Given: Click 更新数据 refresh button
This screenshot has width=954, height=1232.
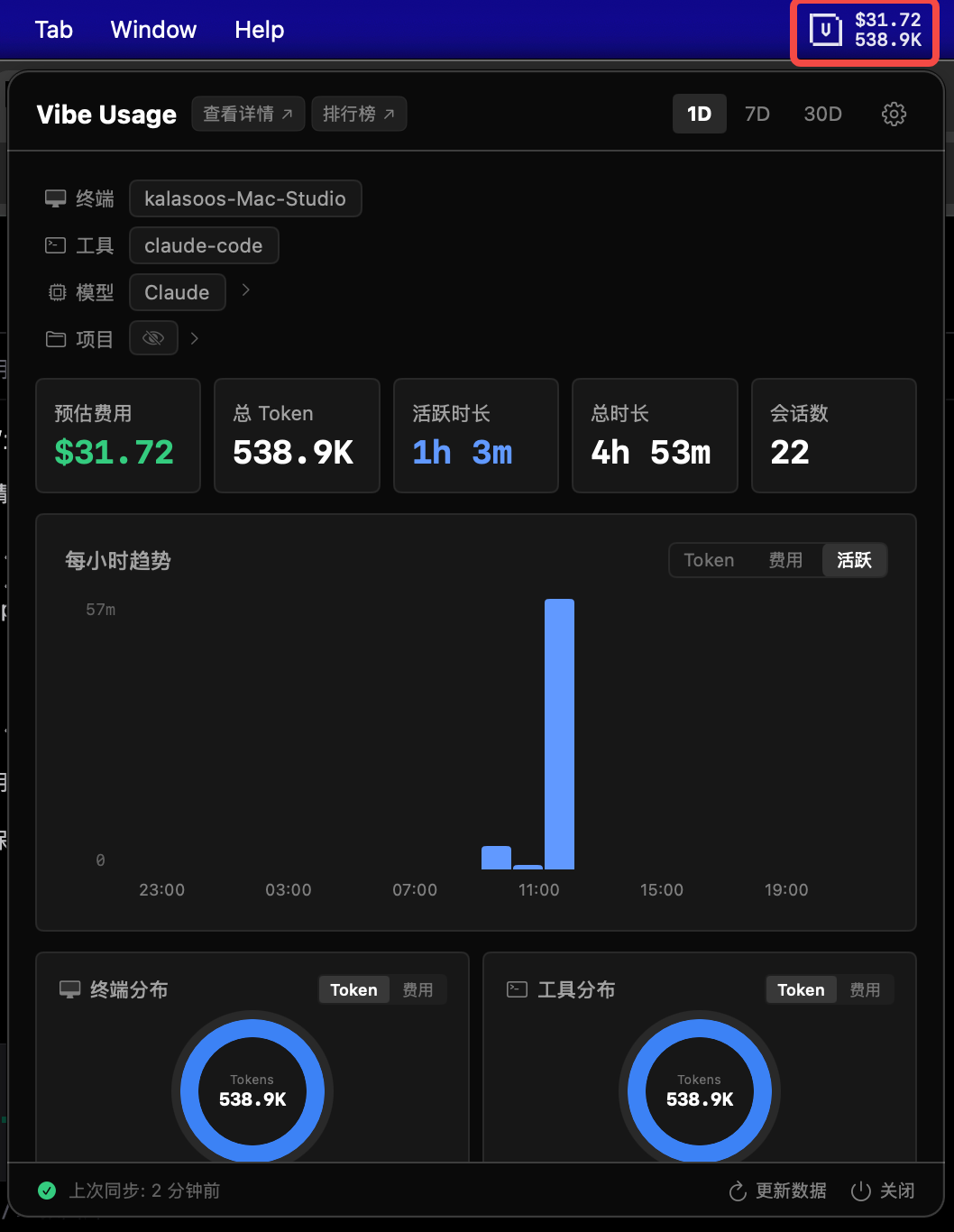Looking at the screenshot, I should (777, 1191).
